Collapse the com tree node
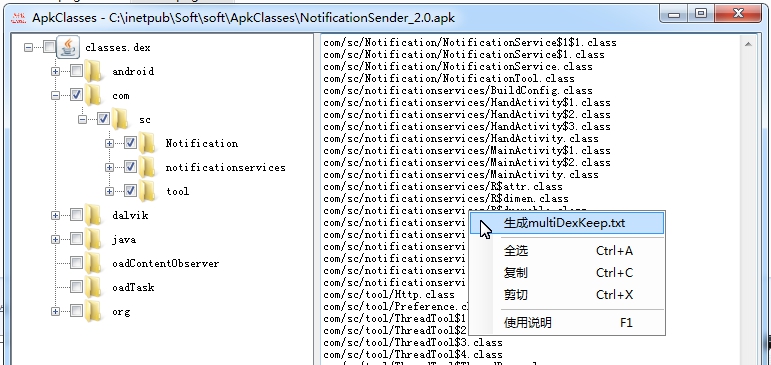771x365 pixels. 55,95
